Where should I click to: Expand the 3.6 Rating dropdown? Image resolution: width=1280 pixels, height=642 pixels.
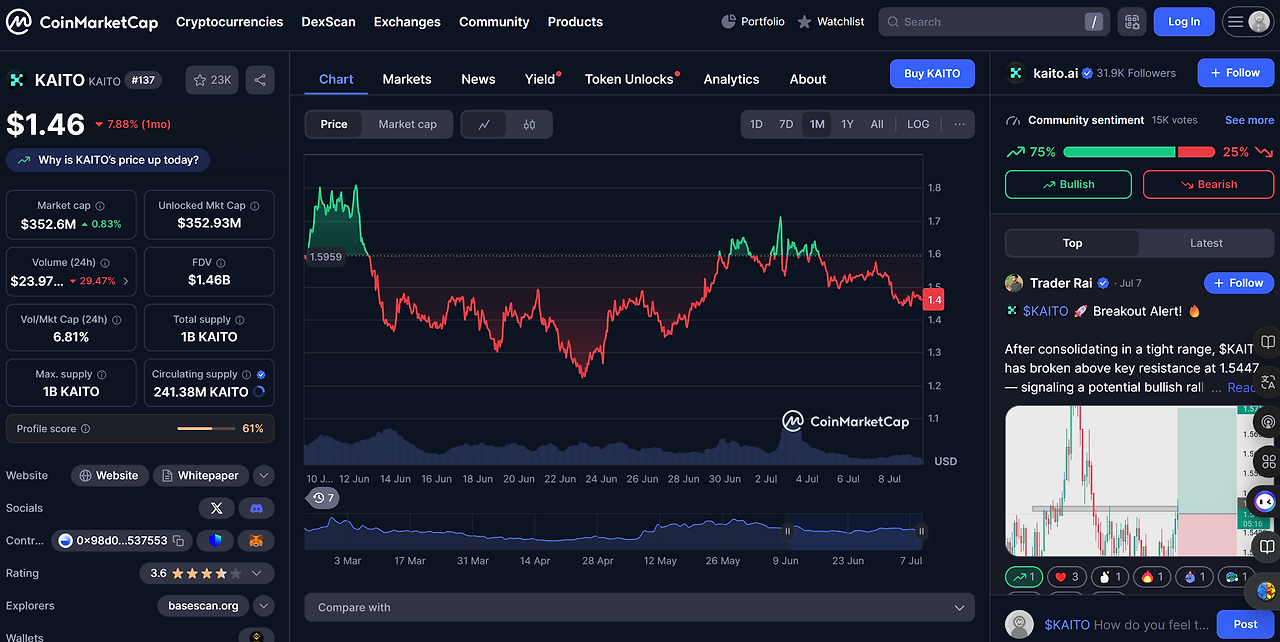[x=207, y=573]
